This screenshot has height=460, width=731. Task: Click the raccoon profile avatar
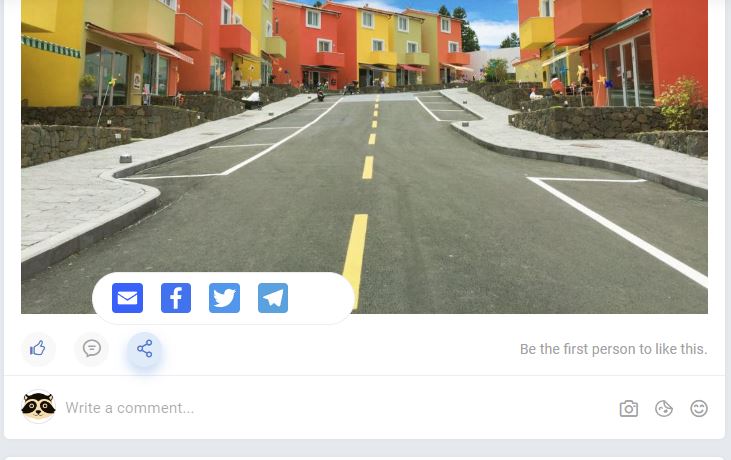click(x=38, y=407)
